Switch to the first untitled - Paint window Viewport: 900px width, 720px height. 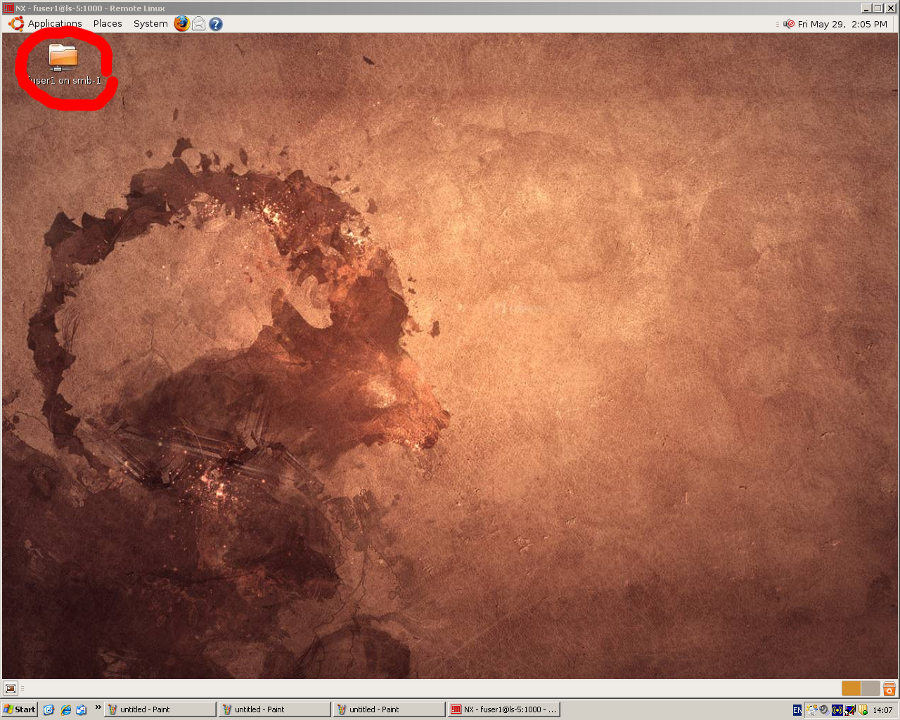click(x=160, y=709)
